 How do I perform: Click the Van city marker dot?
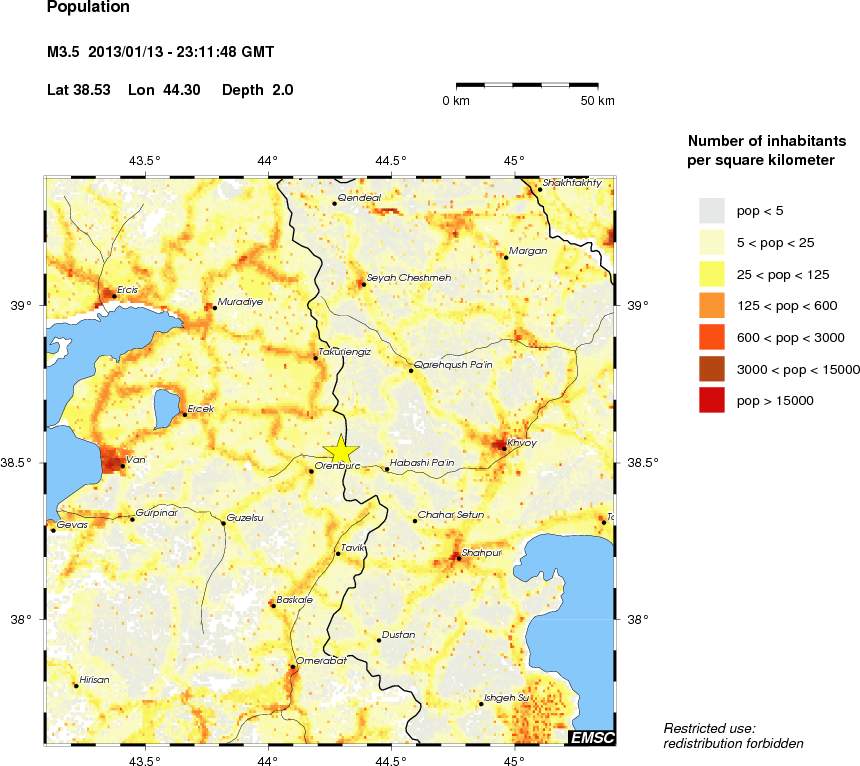click(123, 466)
